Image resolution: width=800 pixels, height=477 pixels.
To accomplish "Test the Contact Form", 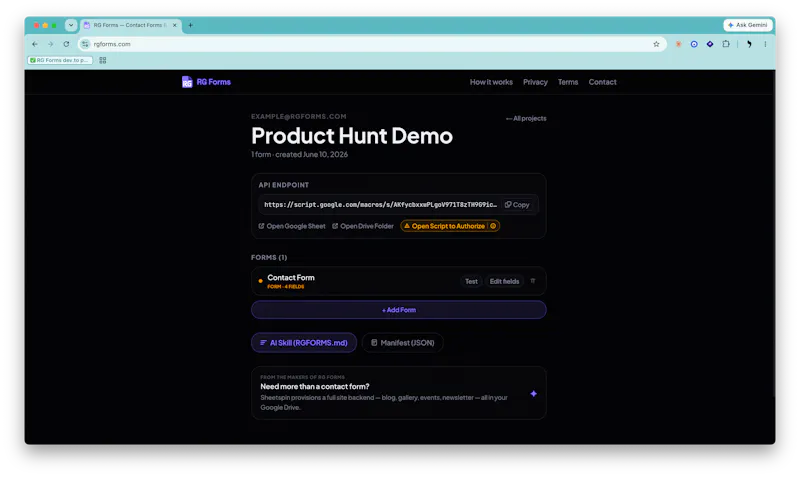I will pyautogui.click(x=471, y=282).
